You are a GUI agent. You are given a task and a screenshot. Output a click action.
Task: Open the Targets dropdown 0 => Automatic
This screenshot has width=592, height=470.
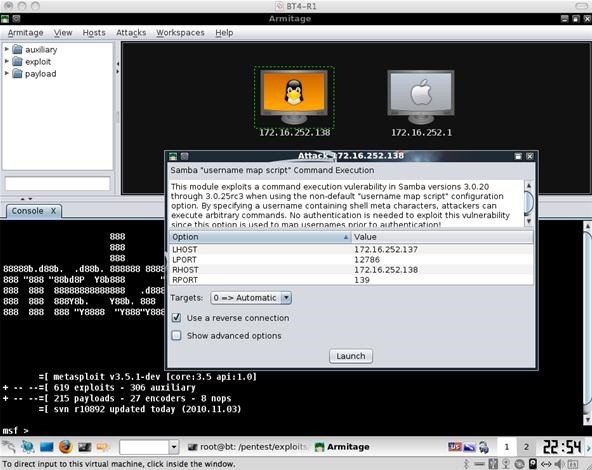[x=251, y=298]
